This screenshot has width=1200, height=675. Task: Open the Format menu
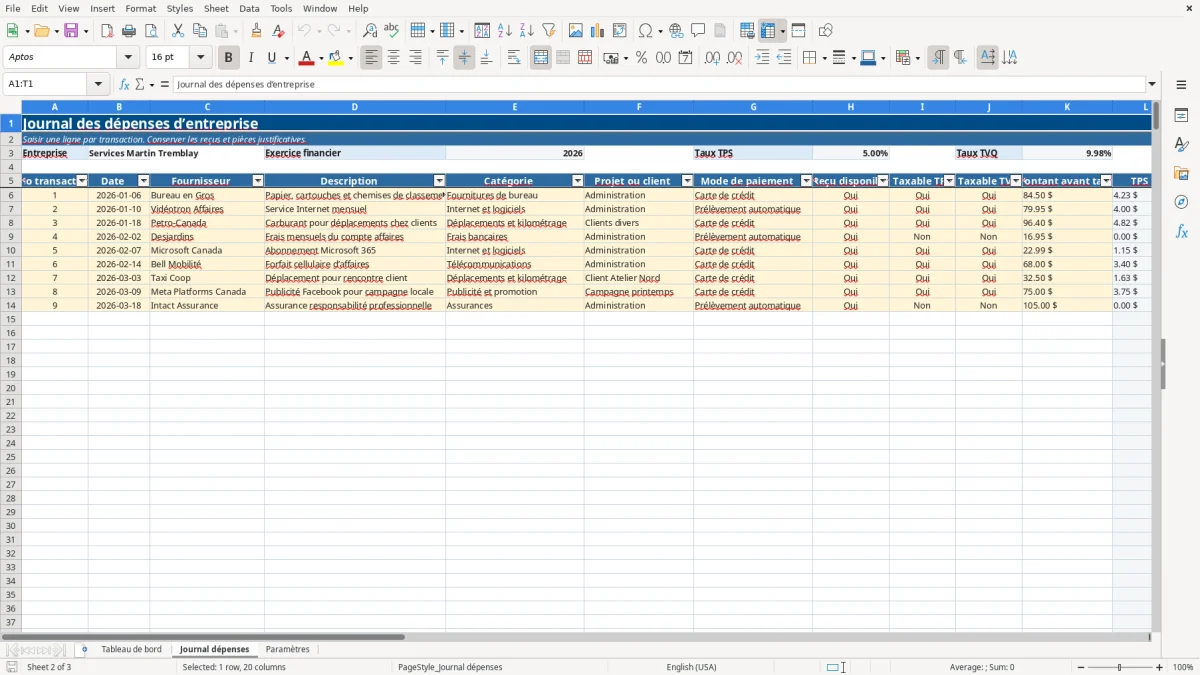coord(141,8)
